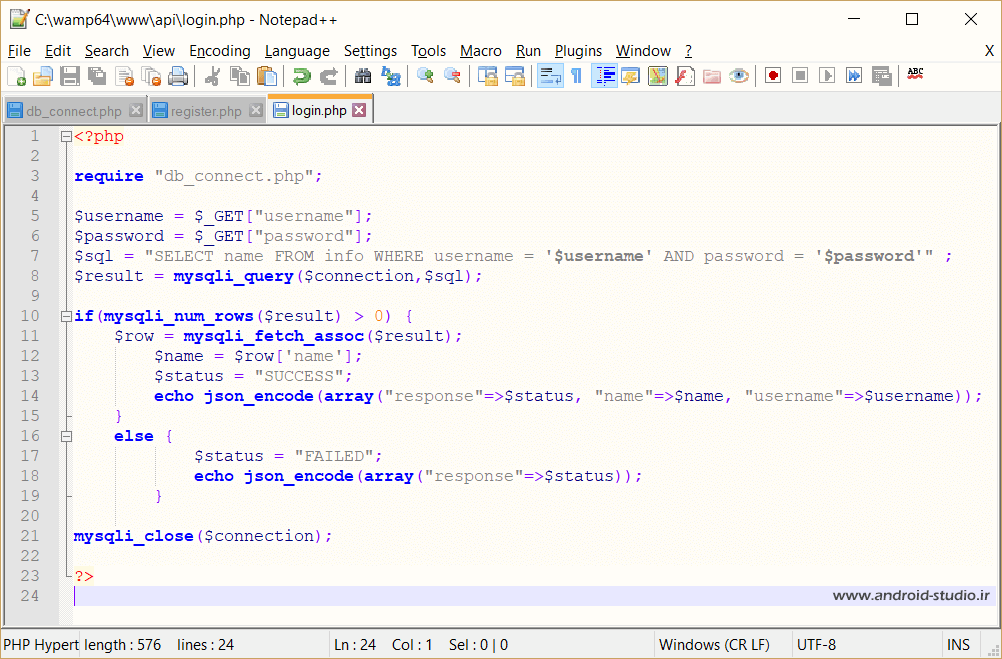Open the Edit menu
The height and width of the screenshot is (659, 1002).
point(58,51)
